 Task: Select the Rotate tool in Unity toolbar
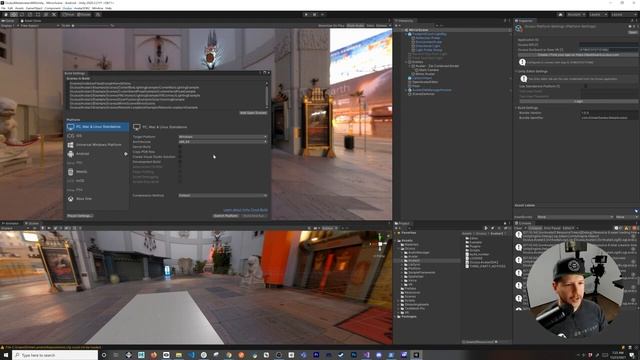[x=22, y=14]
